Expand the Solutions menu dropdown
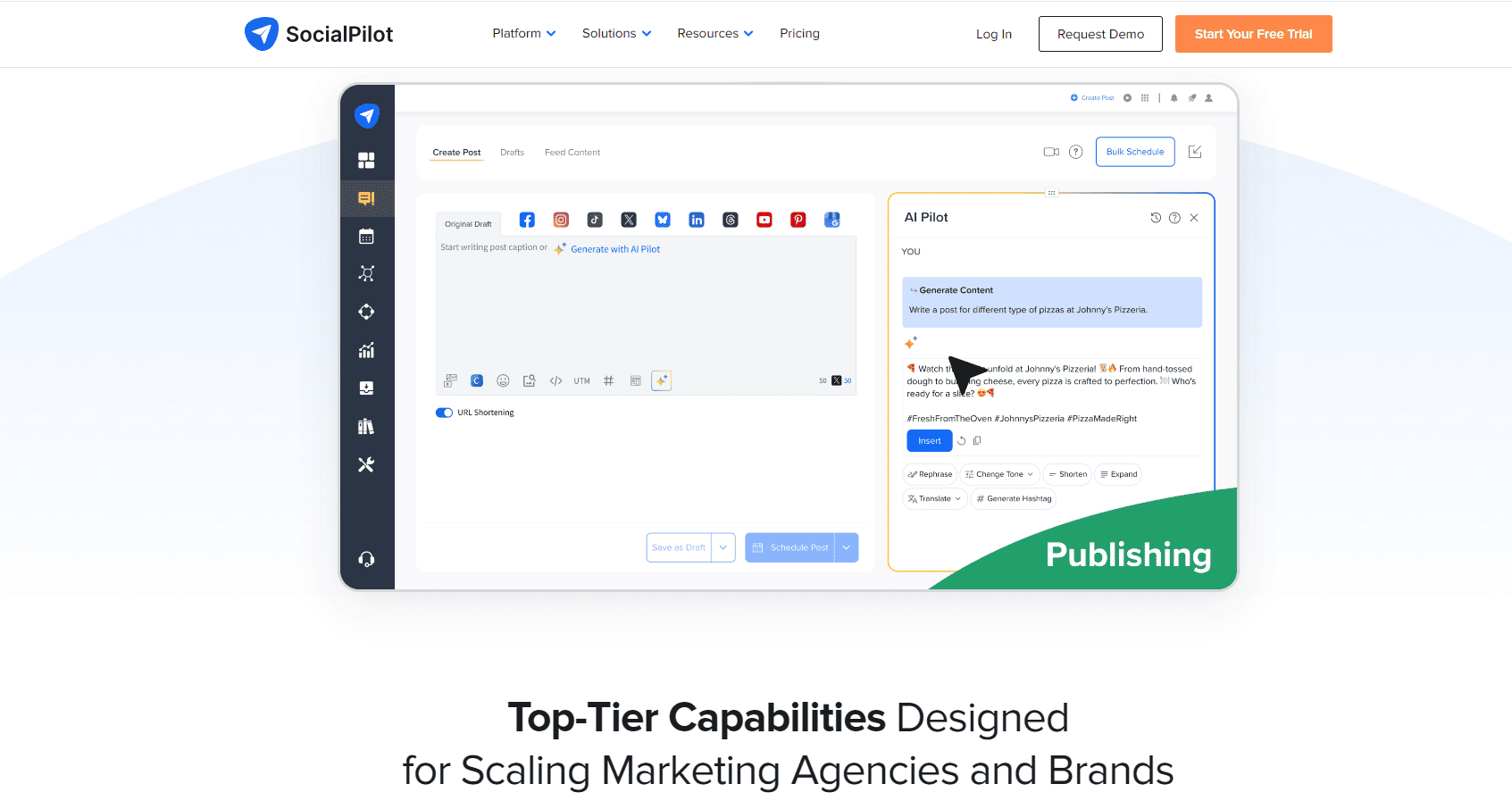1512x809 pixels. (x=617, y=33)
